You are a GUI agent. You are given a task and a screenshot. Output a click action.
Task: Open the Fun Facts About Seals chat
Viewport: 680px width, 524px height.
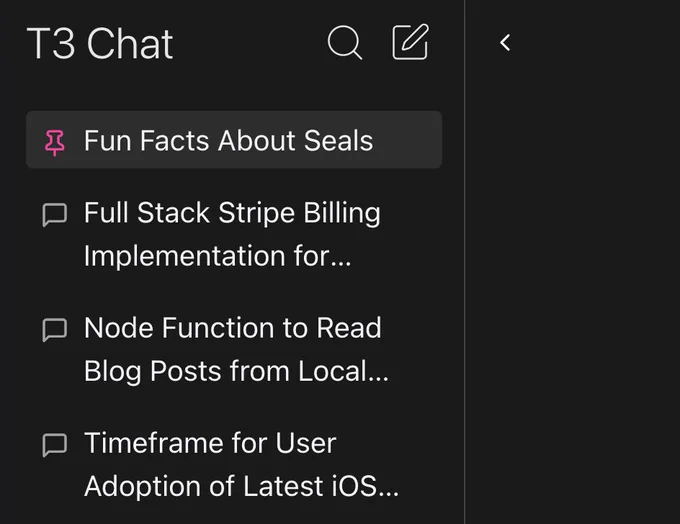click(x=234, y=140)
